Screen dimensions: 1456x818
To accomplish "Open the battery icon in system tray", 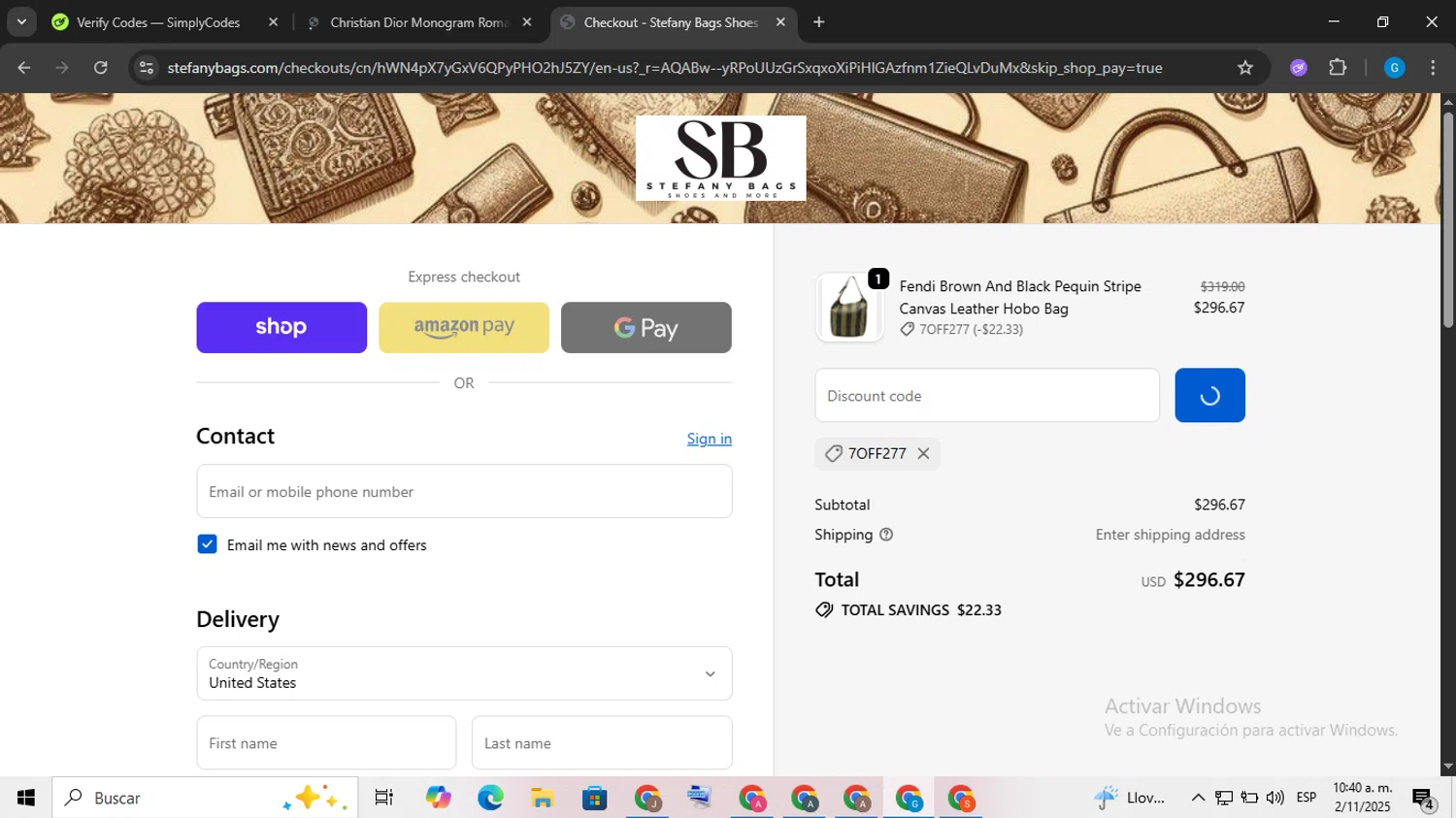I will [x=1250, y=798].
